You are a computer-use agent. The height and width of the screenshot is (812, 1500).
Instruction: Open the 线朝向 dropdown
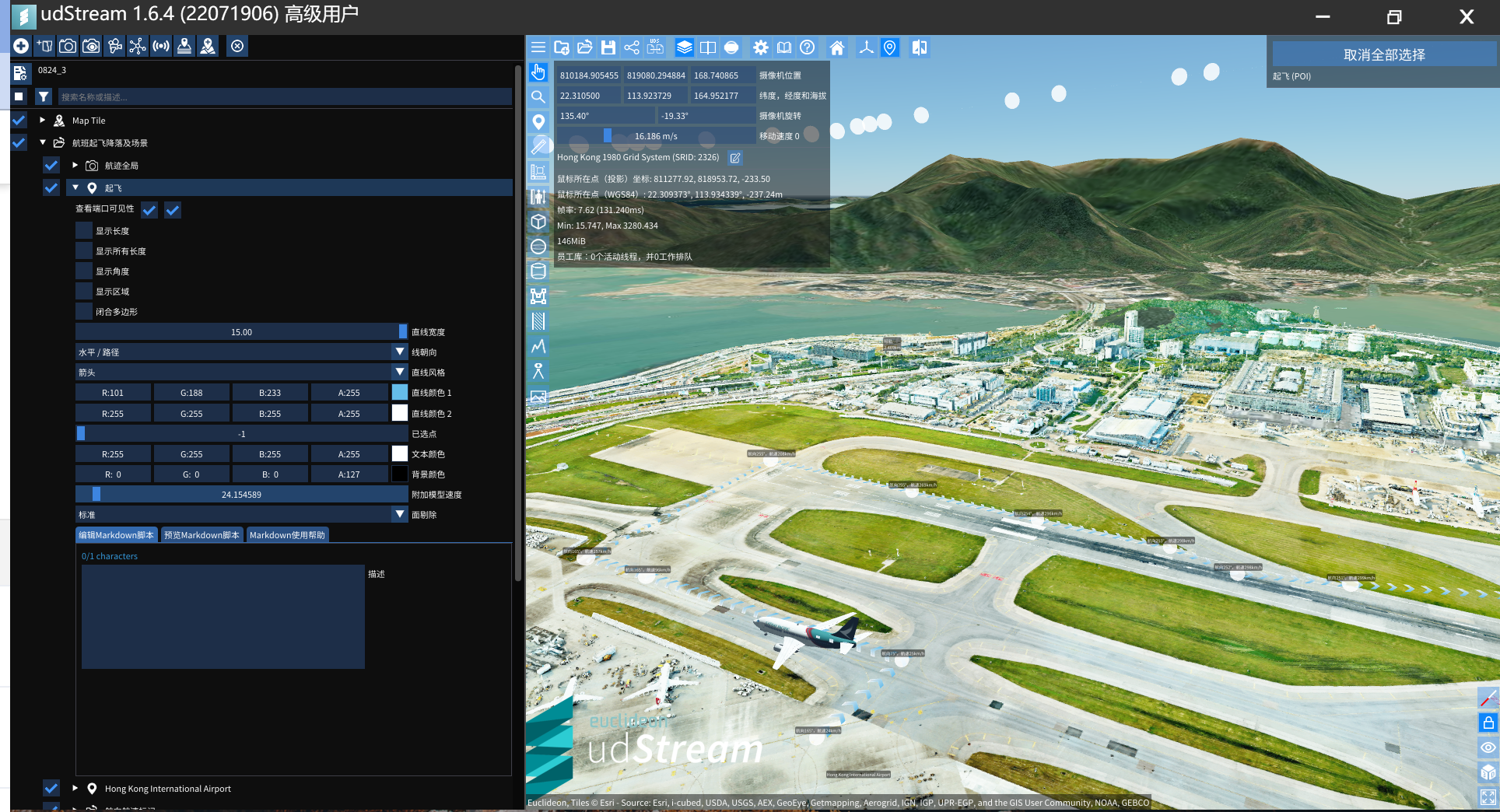(x=241, y=352)
